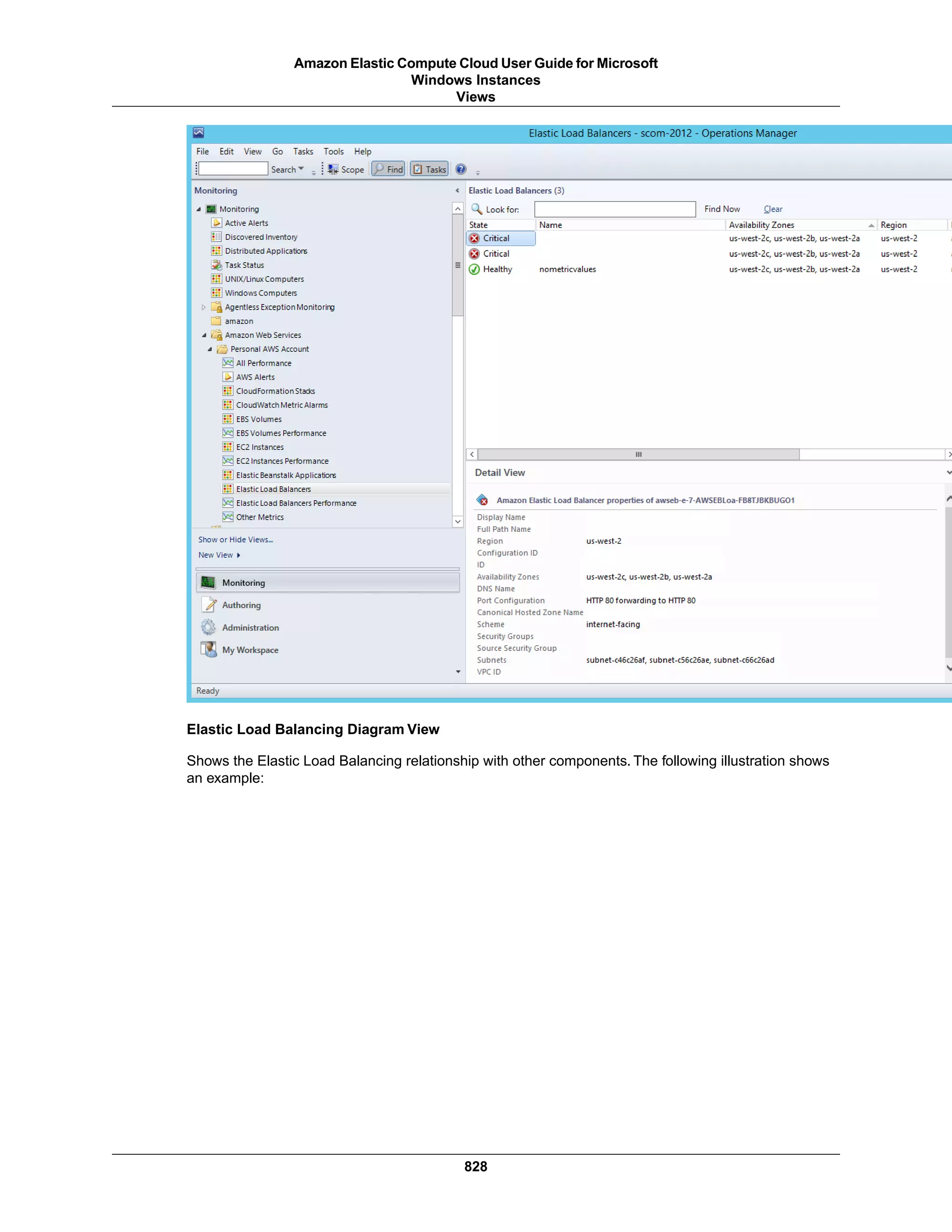Click the magnifier icon beside Look for
The image size is (952, 1232).
pos(476,209)
